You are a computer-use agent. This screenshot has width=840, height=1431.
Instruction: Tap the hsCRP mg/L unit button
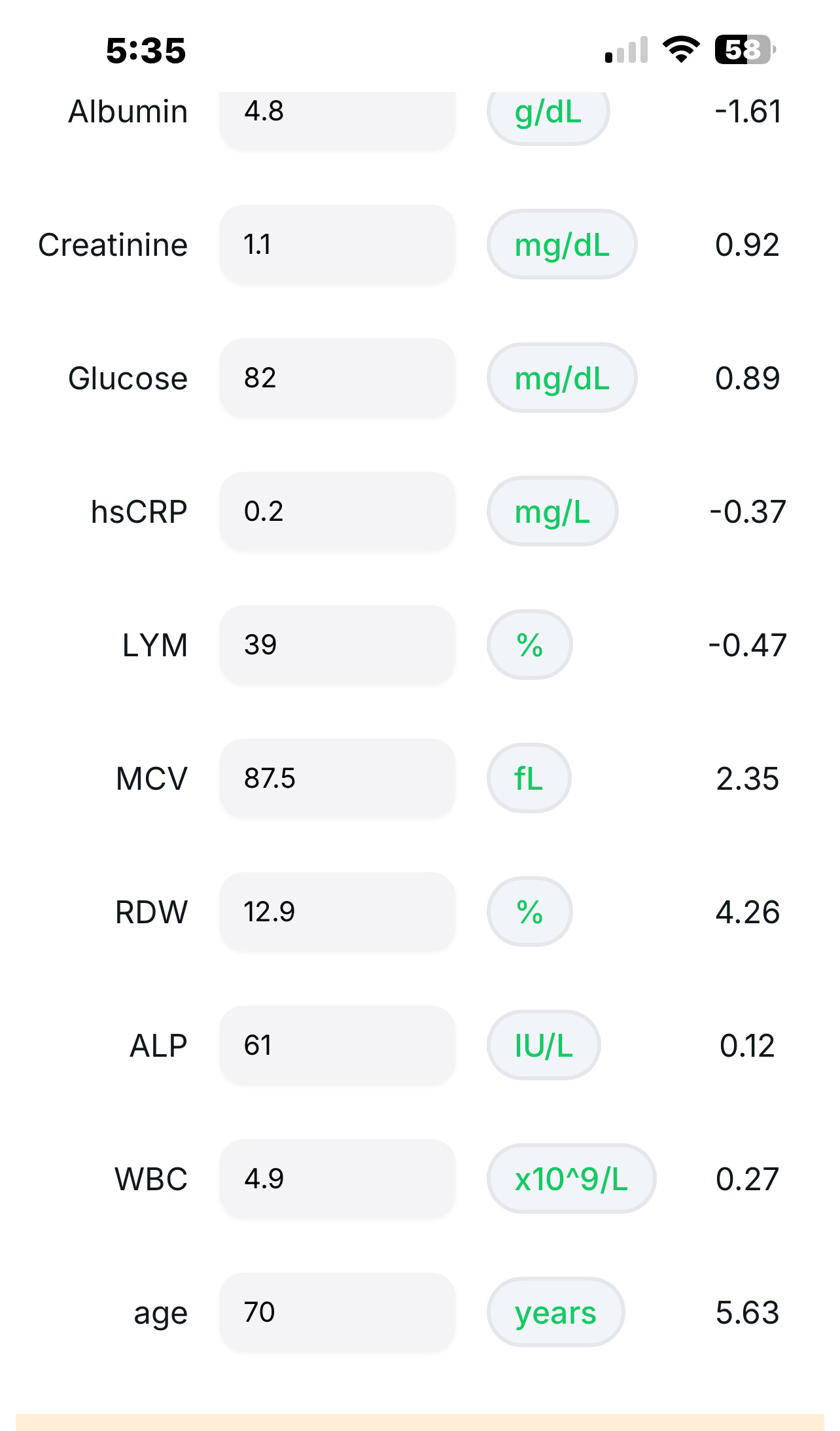[x=552, y=512]
